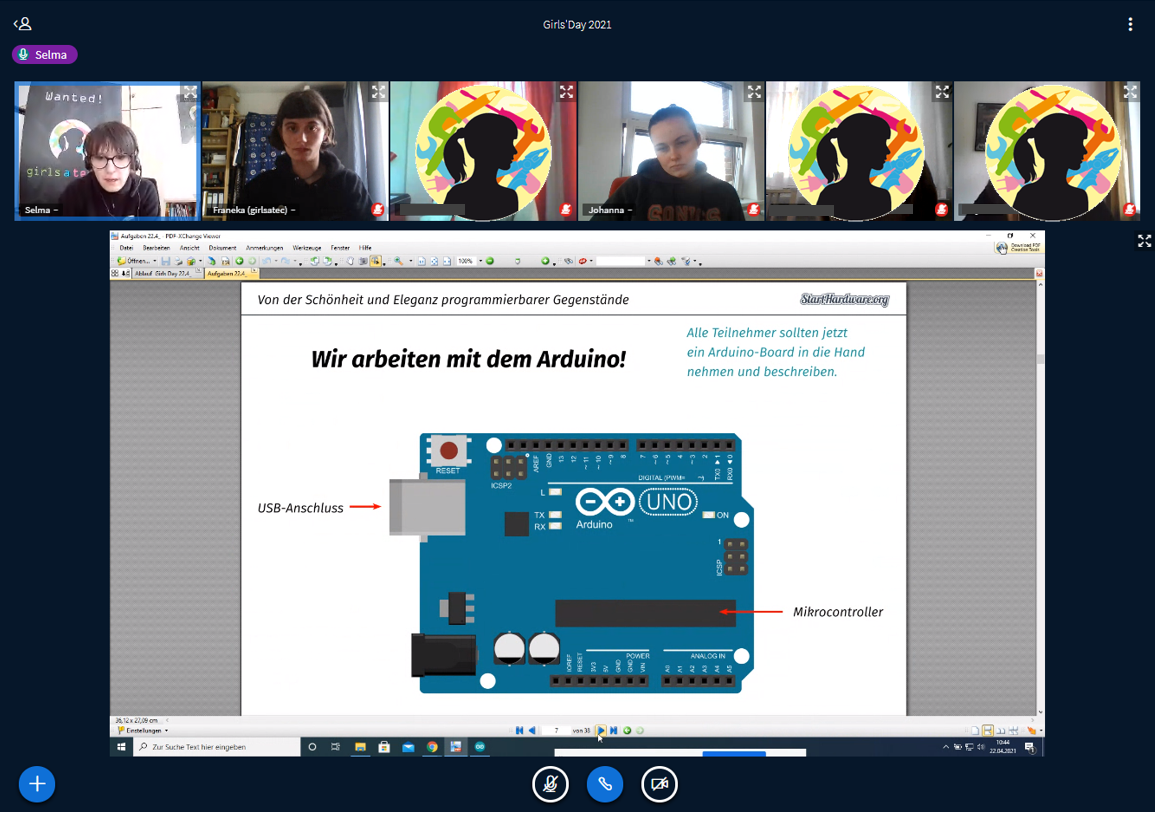Click the green zoom in plus button
This screenshot has width=1157, height=814.
(x=545, y=261)
